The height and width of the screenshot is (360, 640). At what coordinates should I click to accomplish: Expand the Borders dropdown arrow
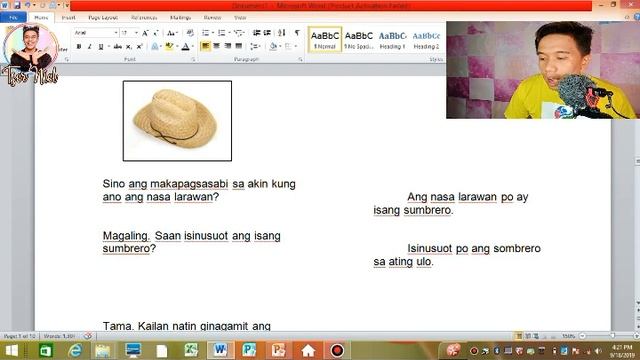296,46
